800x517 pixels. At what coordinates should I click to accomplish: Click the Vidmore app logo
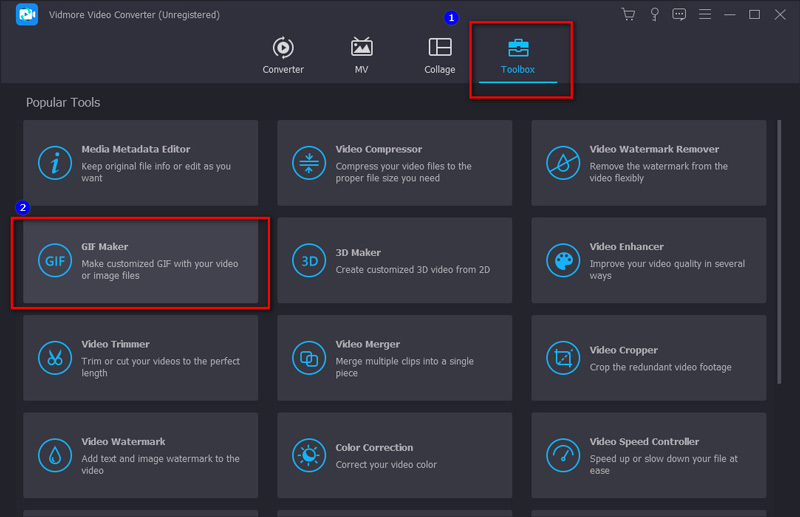pos(27,14)
